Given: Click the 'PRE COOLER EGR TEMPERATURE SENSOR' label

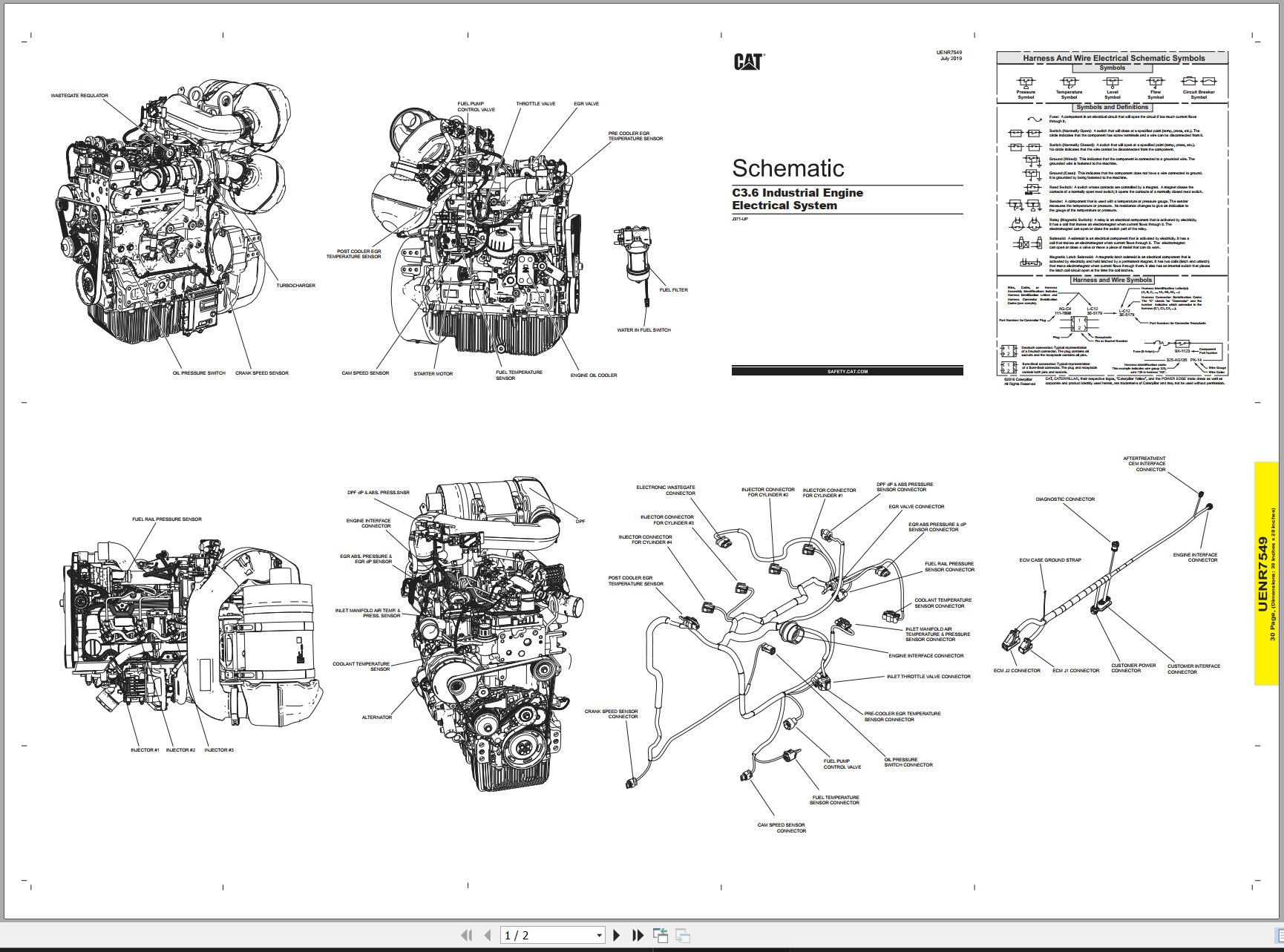Looking at the screenshot, I should coord(635,136).
